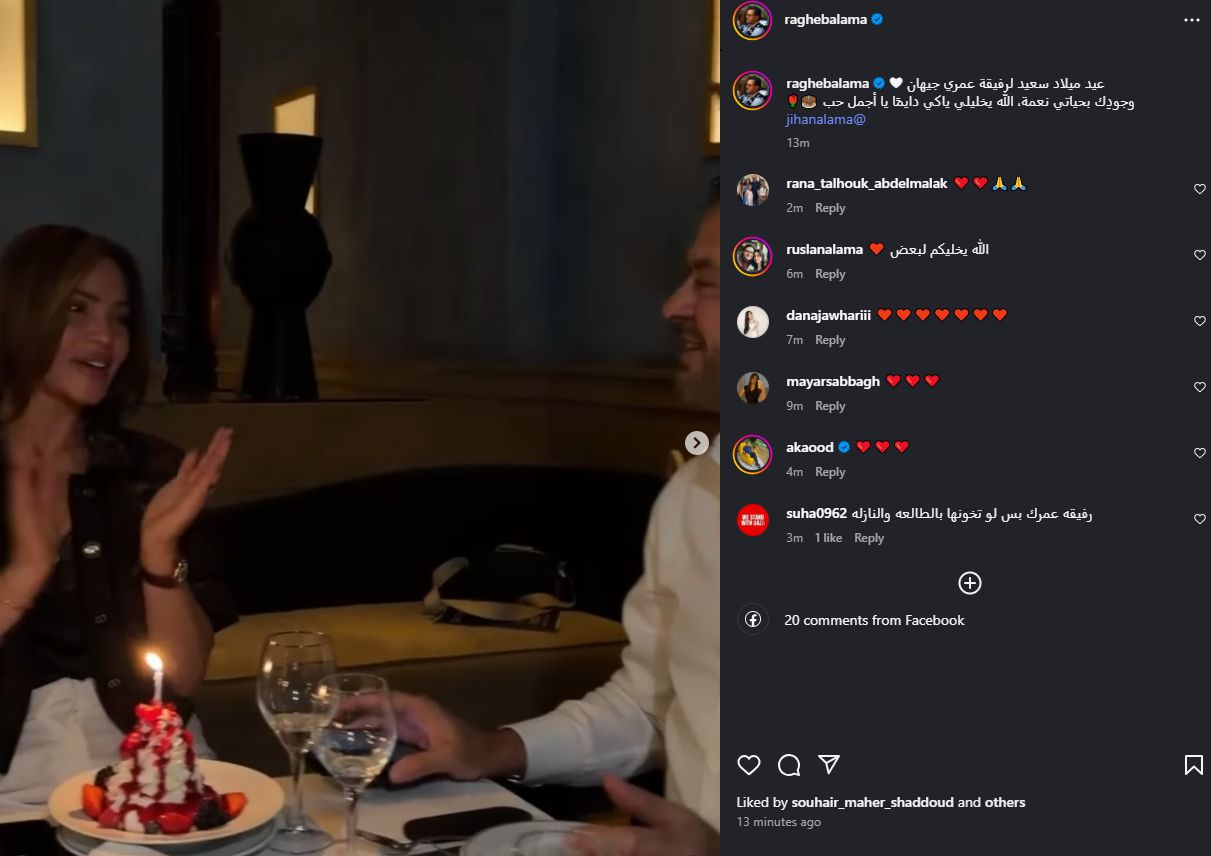Go to the next carousel slide arrow

697,443
